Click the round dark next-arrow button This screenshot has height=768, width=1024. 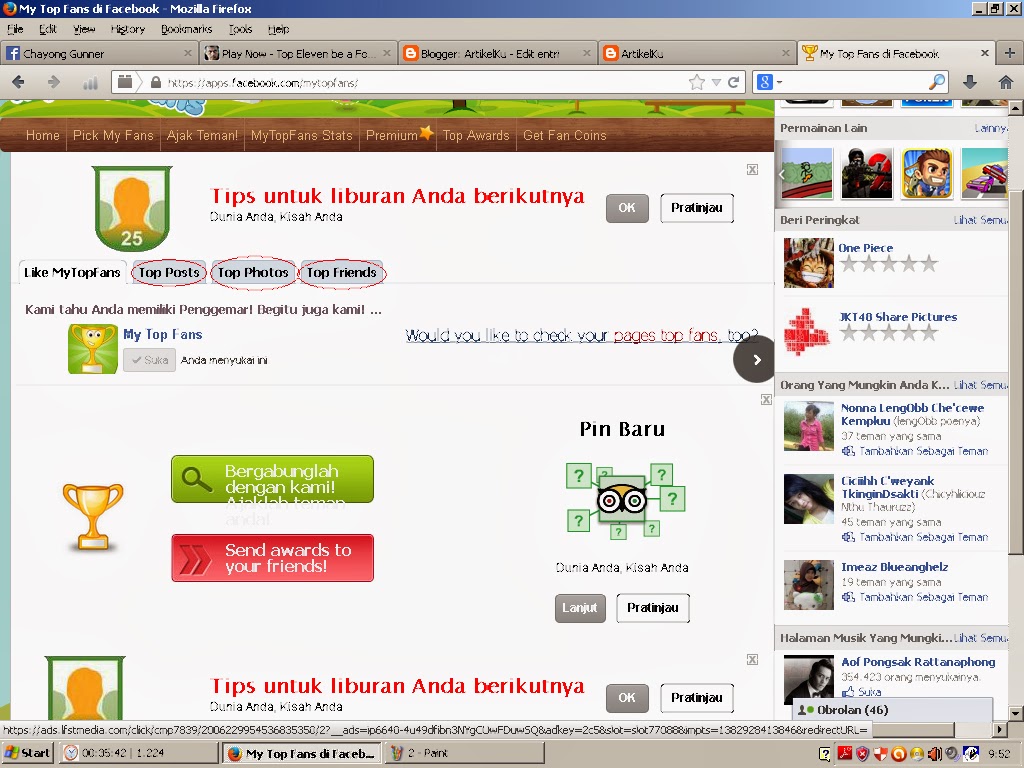pos(754,360)
